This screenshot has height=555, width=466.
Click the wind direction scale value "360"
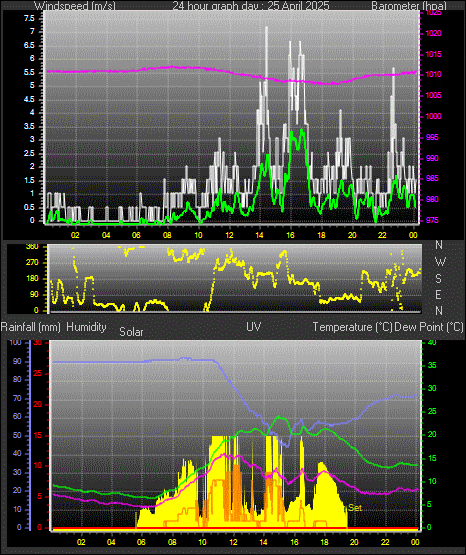[x=32, y=247]
